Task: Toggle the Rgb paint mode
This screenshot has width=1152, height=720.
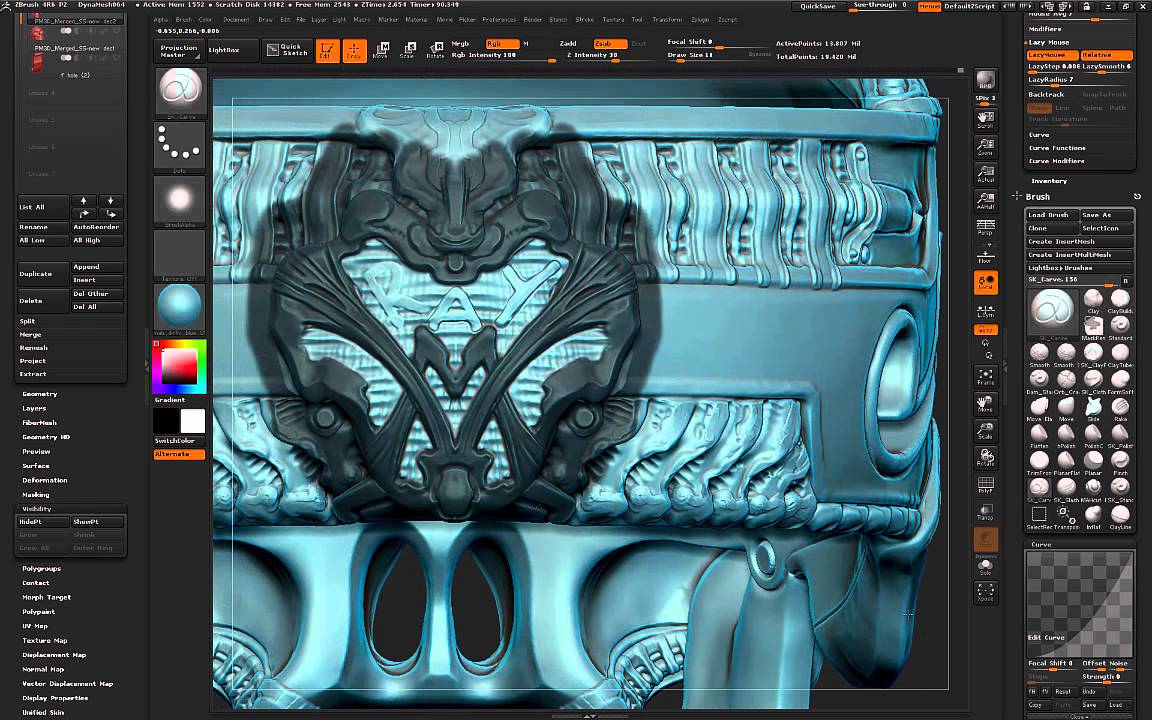Action: 503,43
